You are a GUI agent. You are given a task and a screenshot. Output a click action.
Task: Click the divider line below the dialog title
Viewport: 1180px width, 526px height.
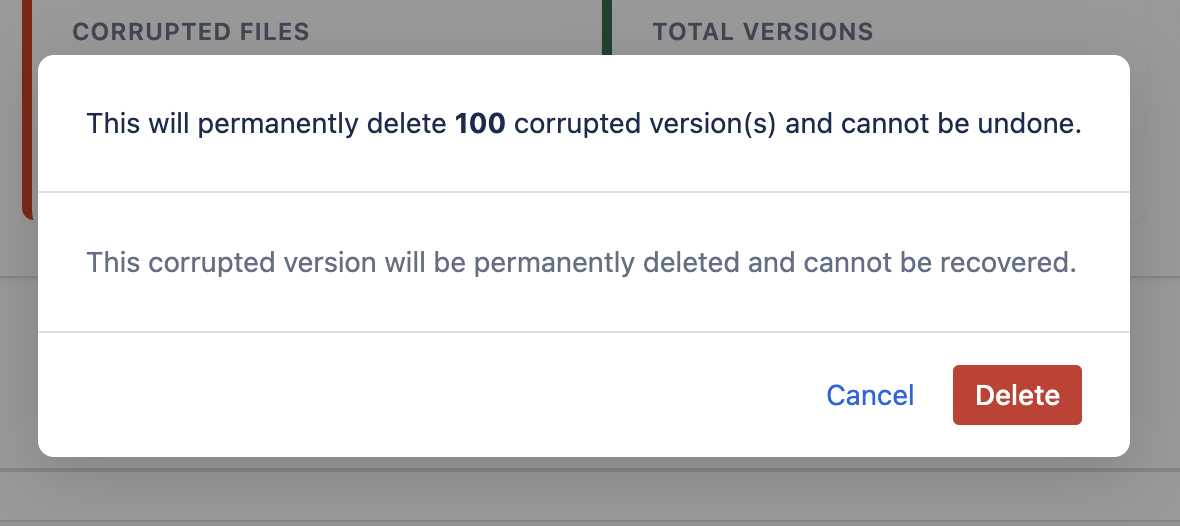pyautogui.click(x=584, y=192)
